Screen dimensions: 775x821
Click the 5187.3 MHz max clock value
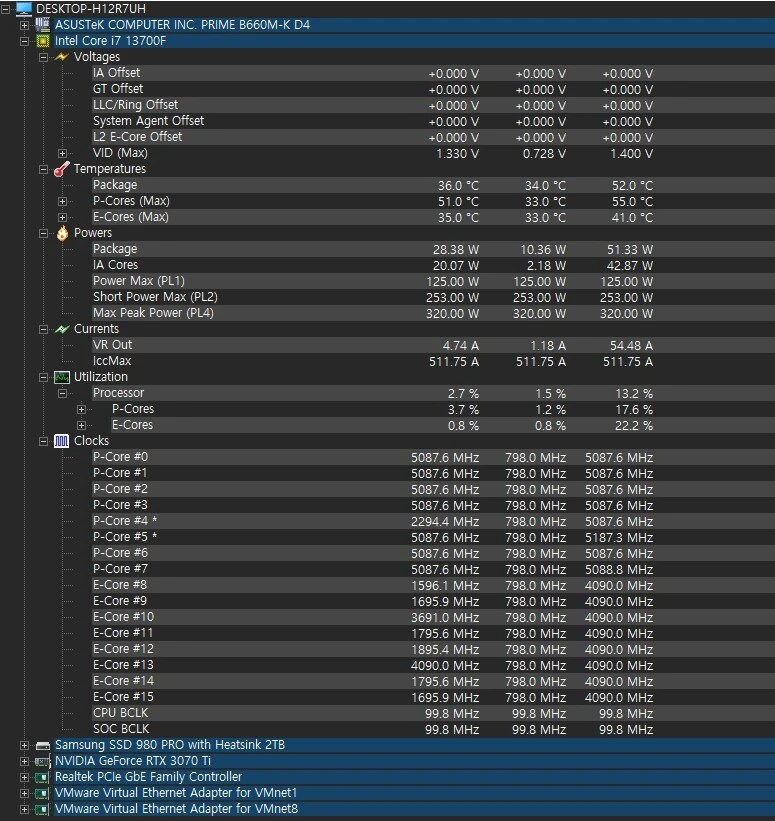pyautogui.click(x=619, y=538)
